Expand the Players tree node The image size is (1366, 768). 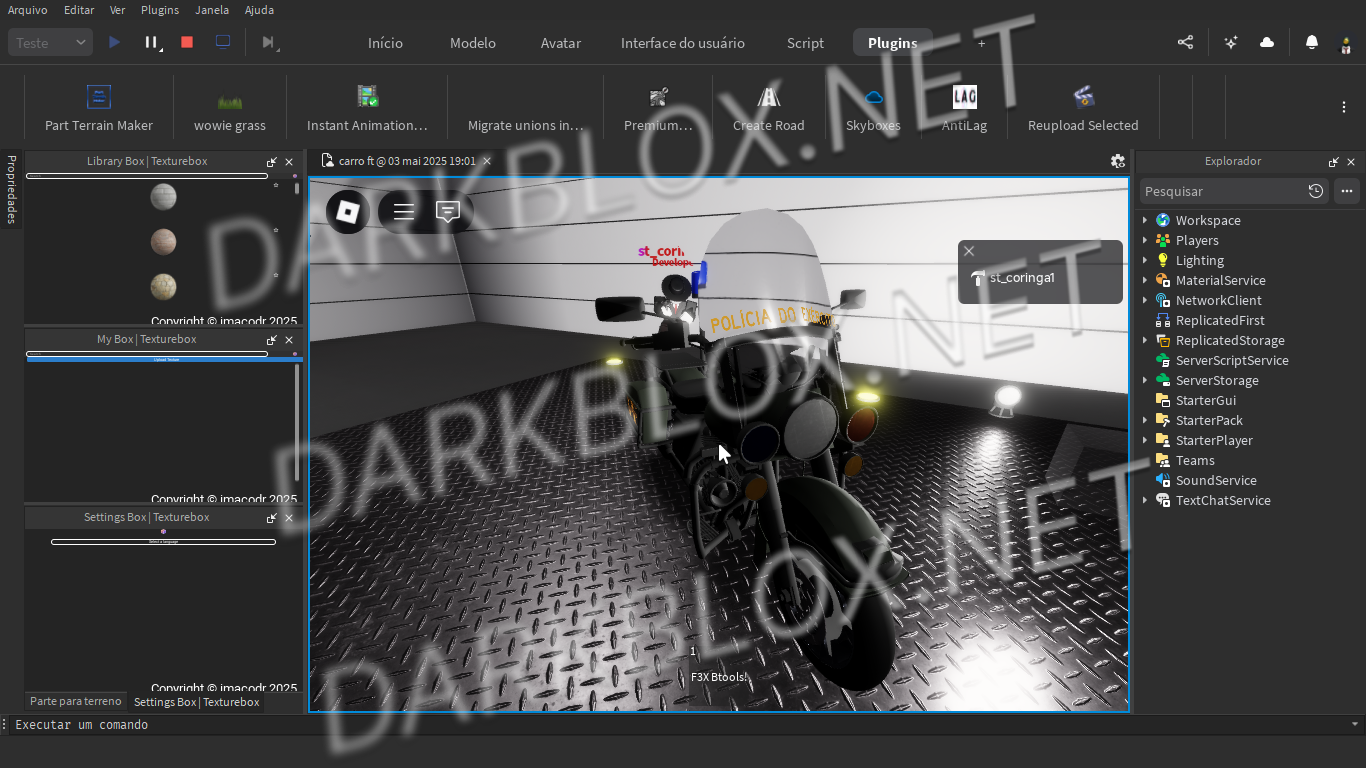click(x=1145, y=240)
